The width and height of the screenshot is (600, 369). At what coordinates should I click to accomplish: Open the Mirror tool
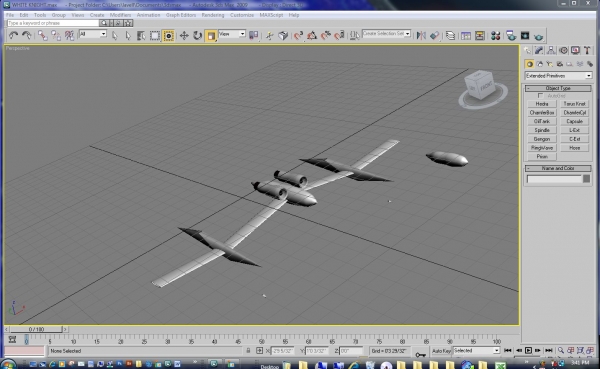tap(421, 36)
